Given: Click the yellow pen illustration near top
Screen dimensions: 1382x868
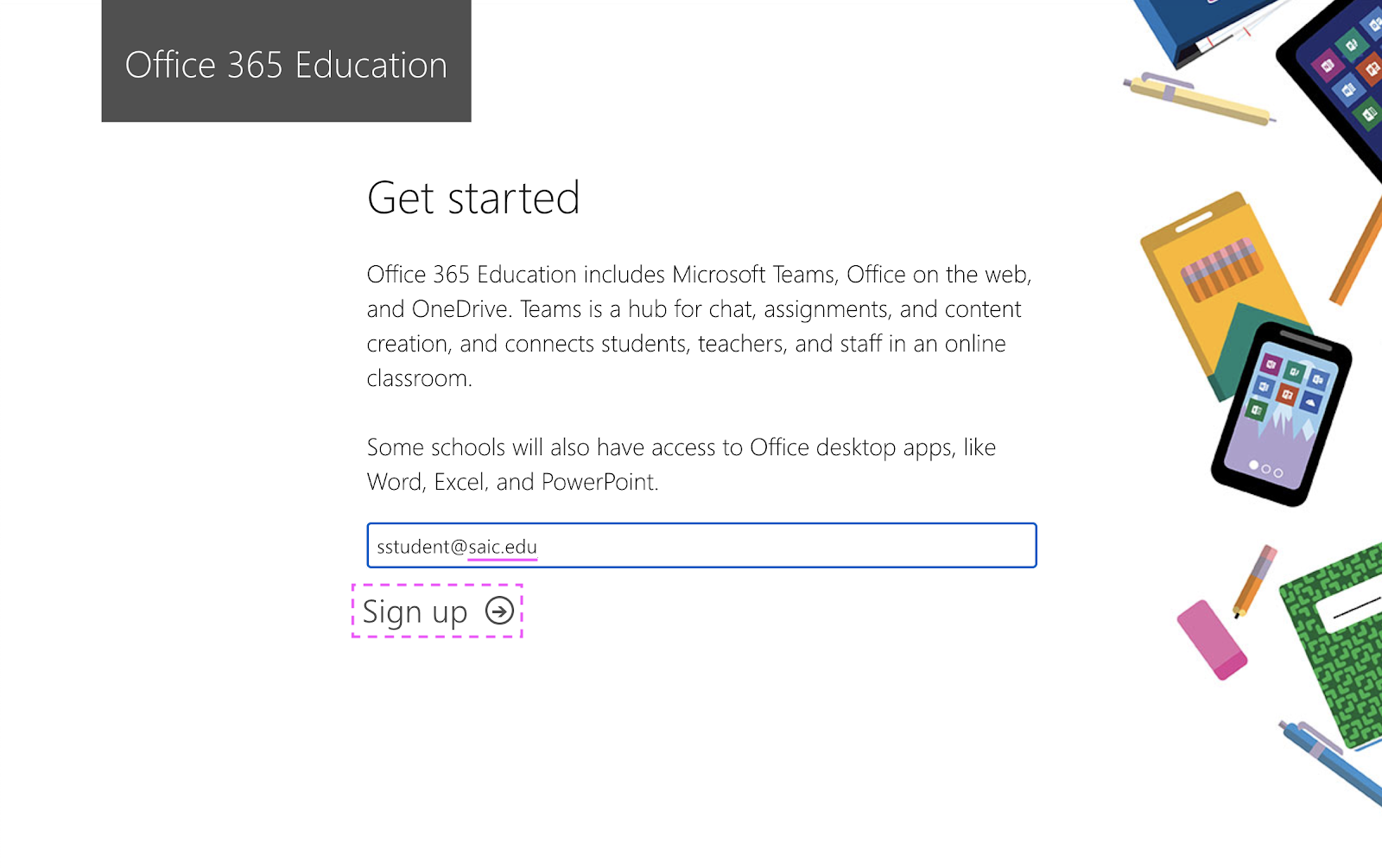Looking at the screenshot, I should click(1199, 98).
